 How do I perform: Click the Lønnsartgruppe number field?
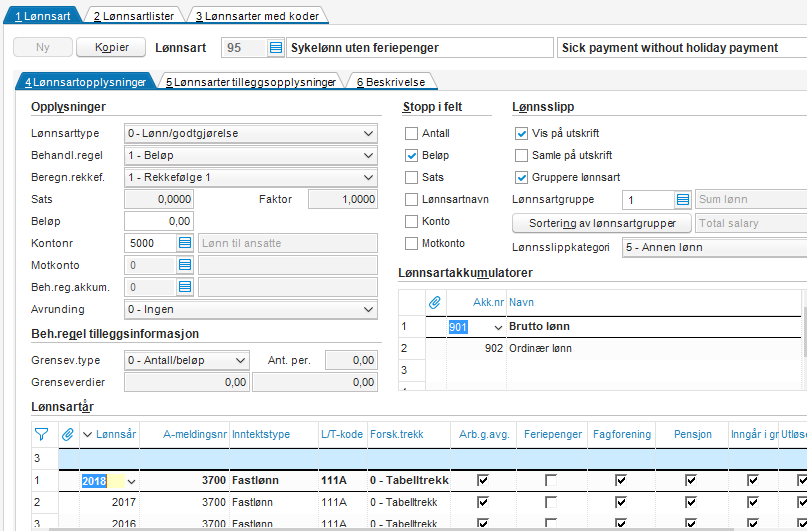(x=648, y=199)
